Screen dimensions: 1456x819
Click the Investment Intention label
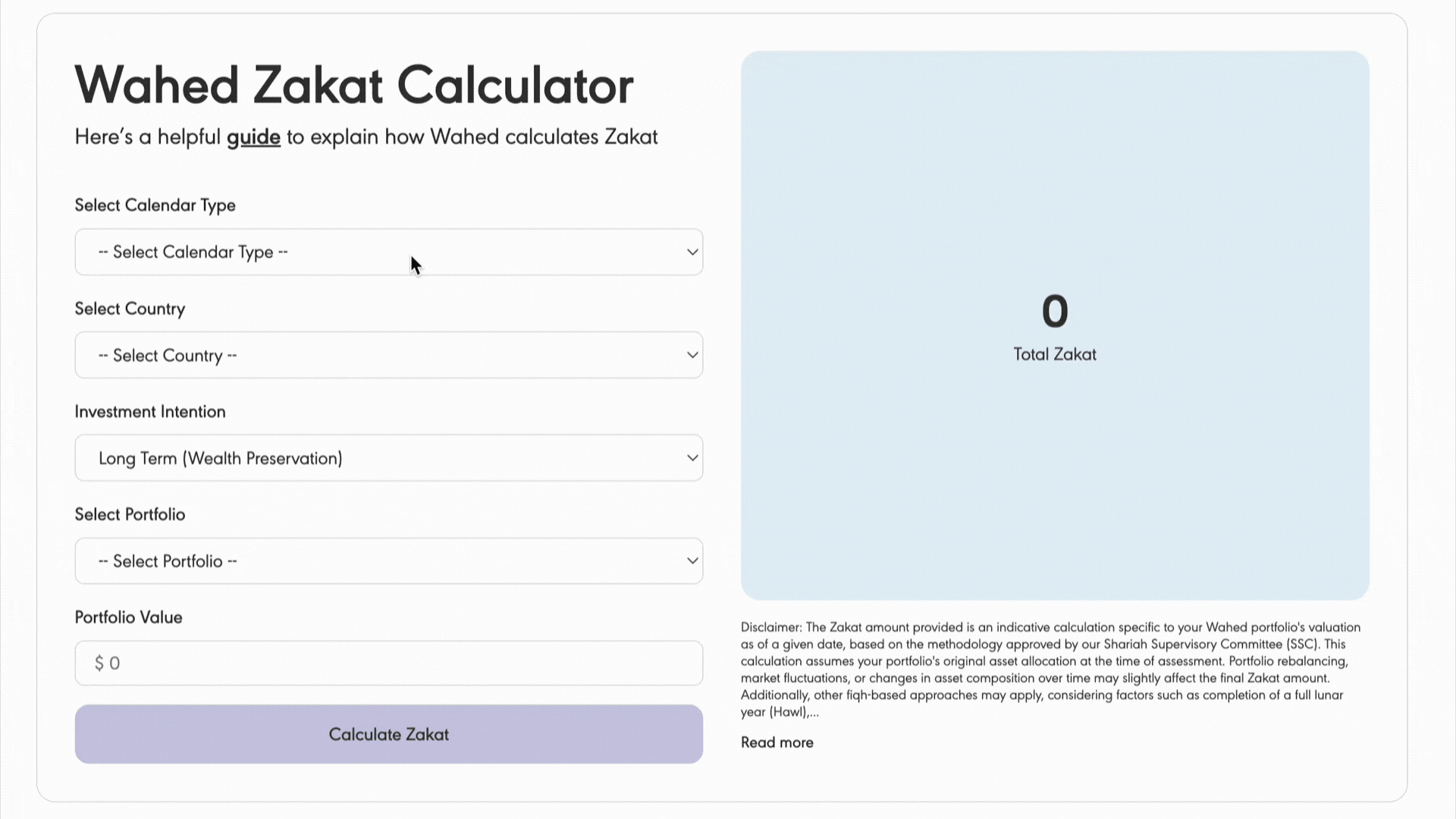click(x=149, y=411)
